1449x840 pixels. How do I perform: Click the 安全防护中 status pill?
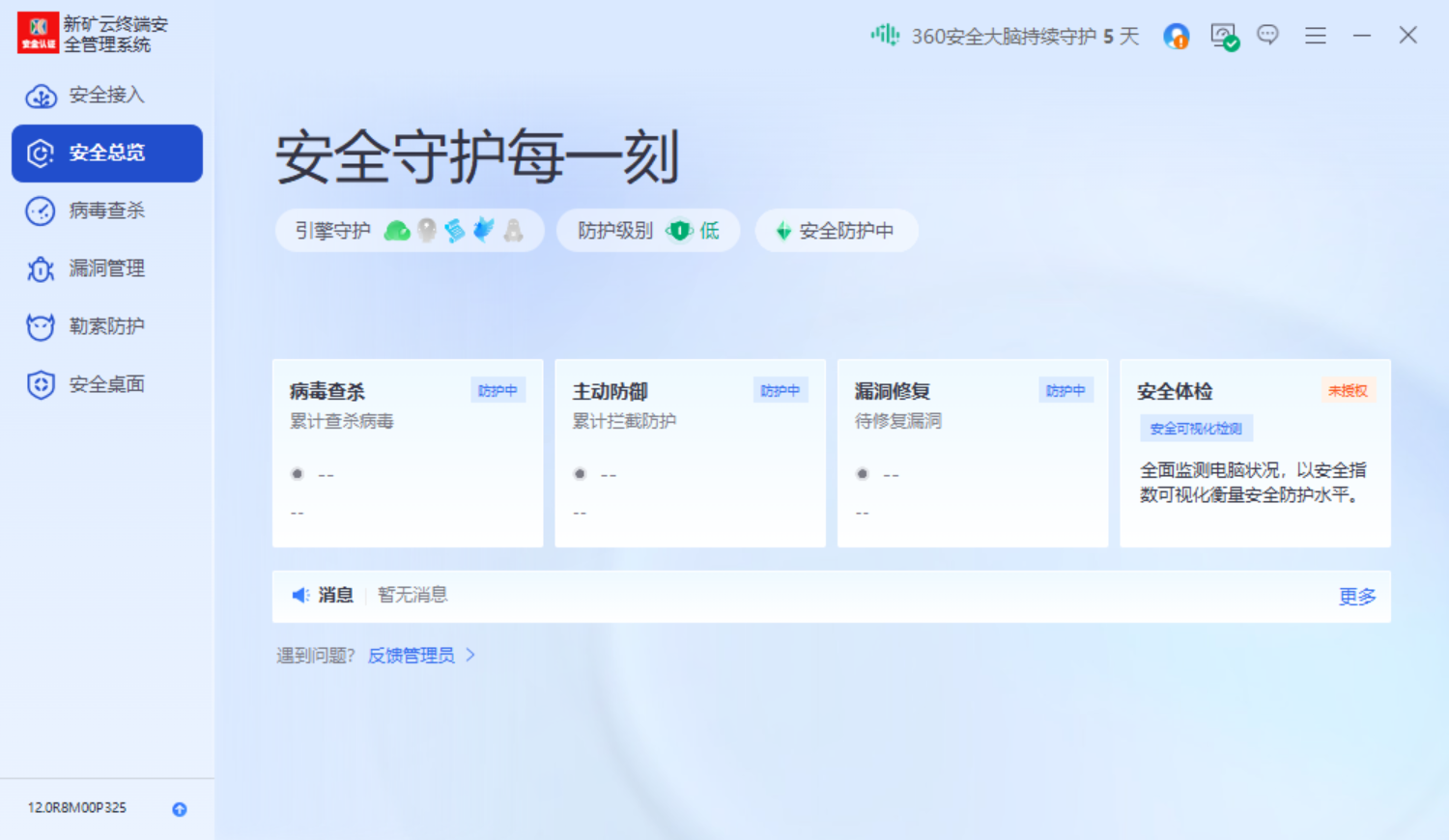pos(837,231)
